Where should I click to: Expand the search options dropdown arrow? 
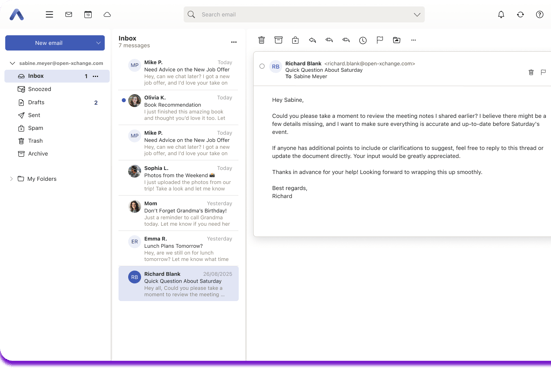pyautogui.click(x=417, y=14)
